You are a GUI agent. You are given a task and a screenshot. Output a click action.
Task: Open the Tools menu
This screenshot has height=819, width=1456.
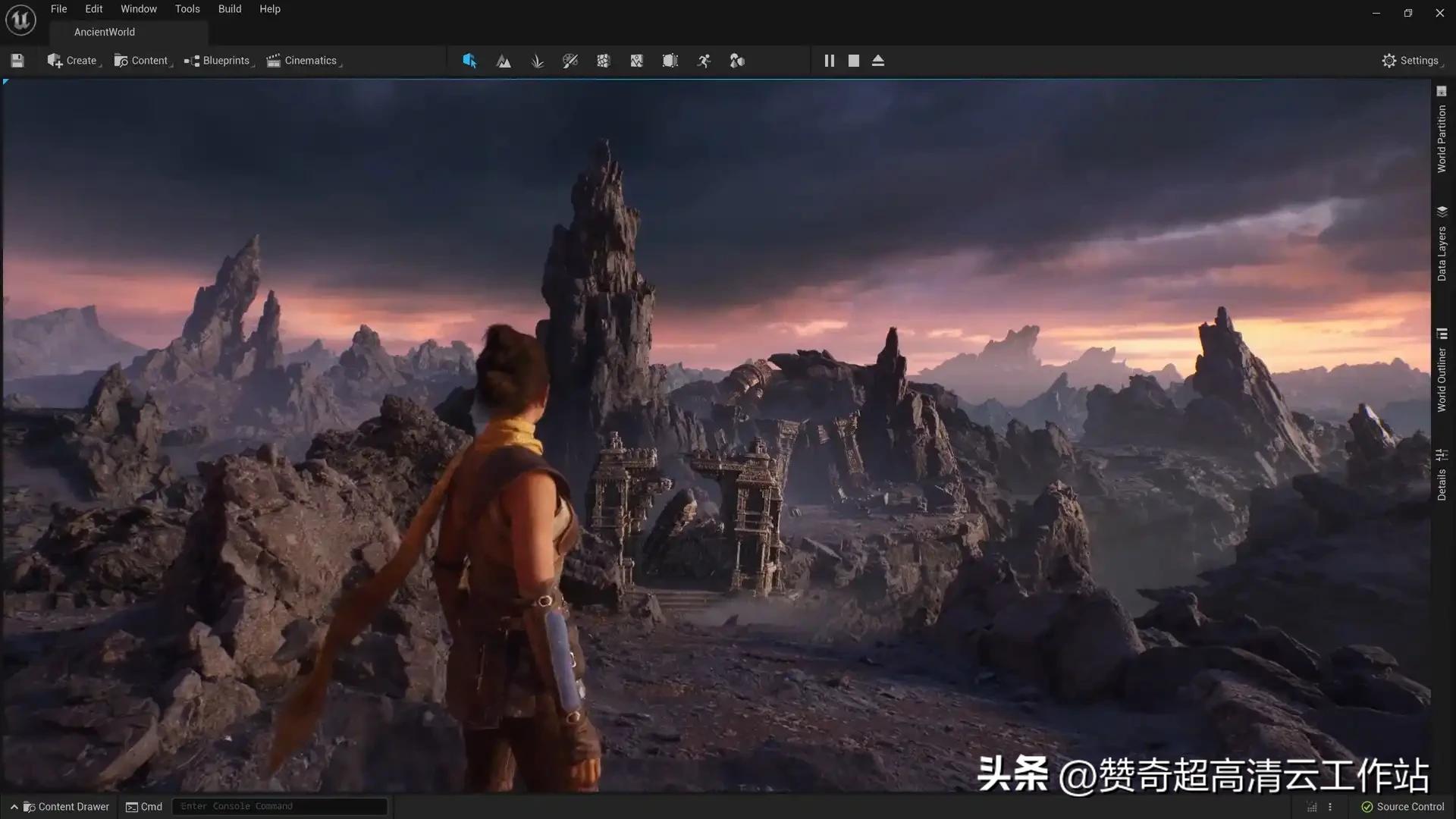187,9
